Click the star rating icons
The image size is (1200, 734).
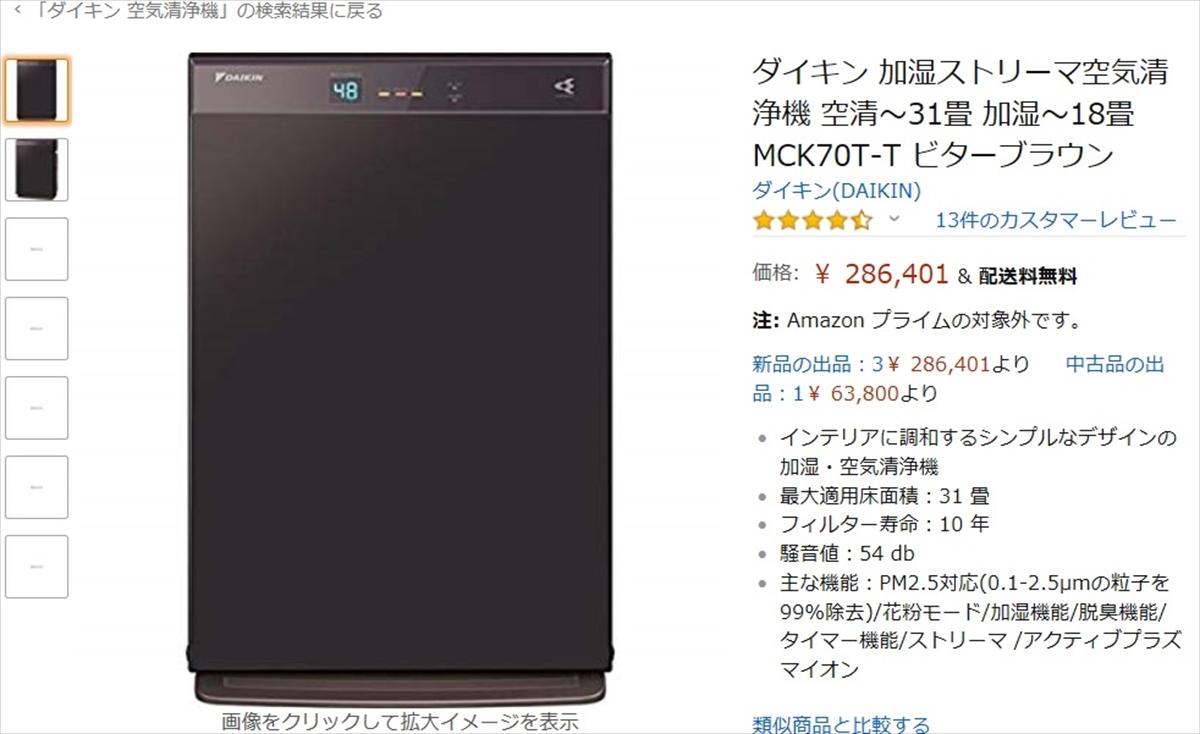pos(813,220)
